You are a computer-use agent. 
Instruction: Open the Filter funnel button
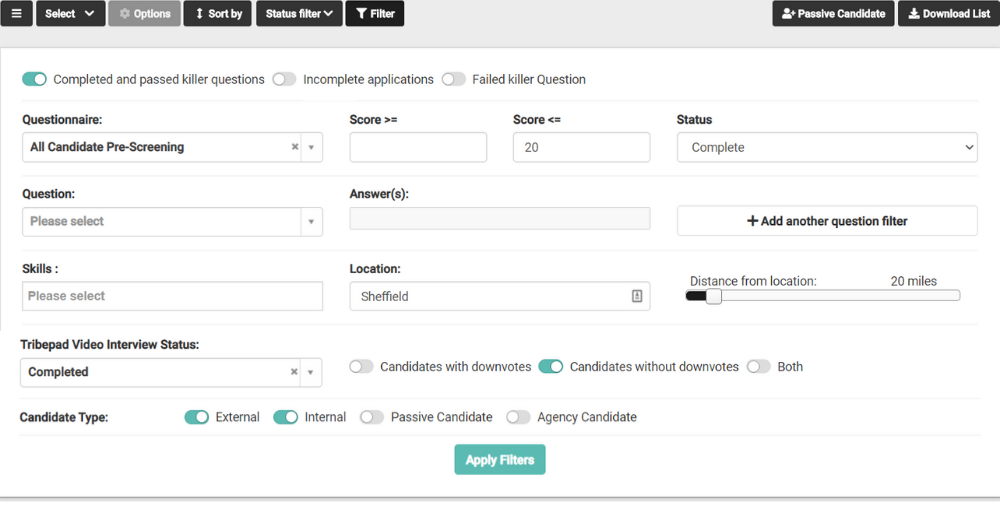click(374, 14)
